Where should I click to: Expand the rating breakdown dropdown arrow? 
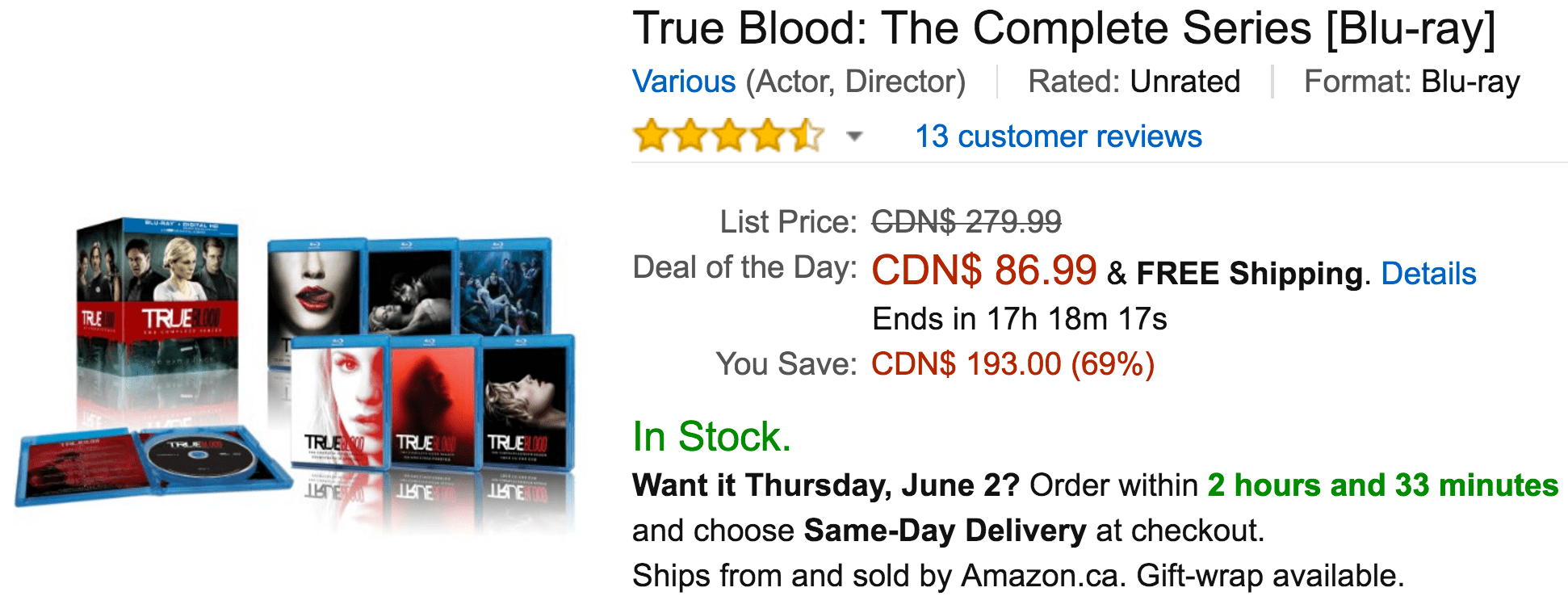854,136
